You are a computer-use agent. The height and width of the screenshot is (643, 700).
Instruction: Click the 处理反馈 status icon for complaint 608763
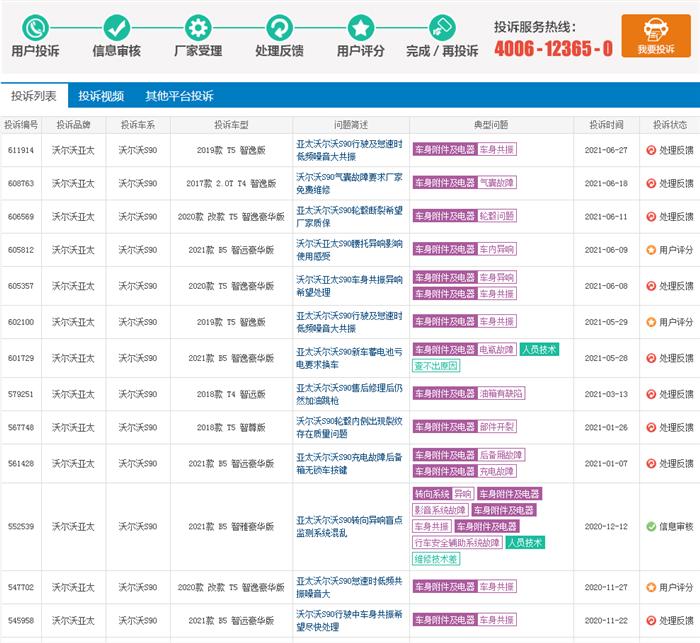coord(651,184)
